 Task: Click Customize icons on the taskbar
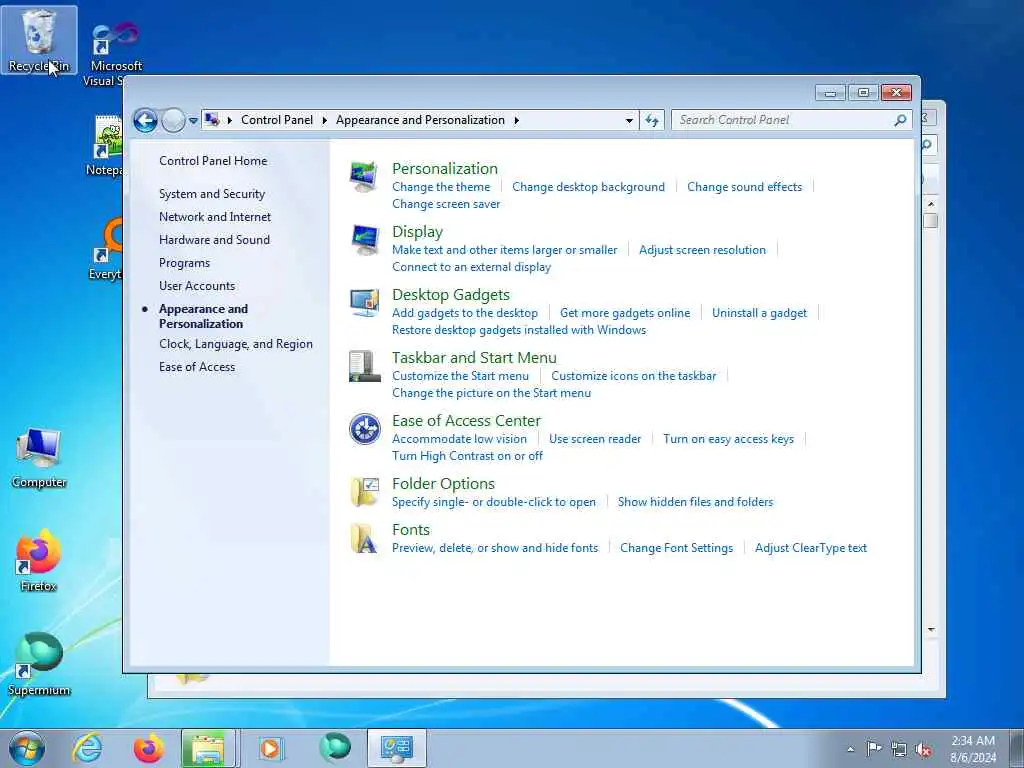pos(633,376)
